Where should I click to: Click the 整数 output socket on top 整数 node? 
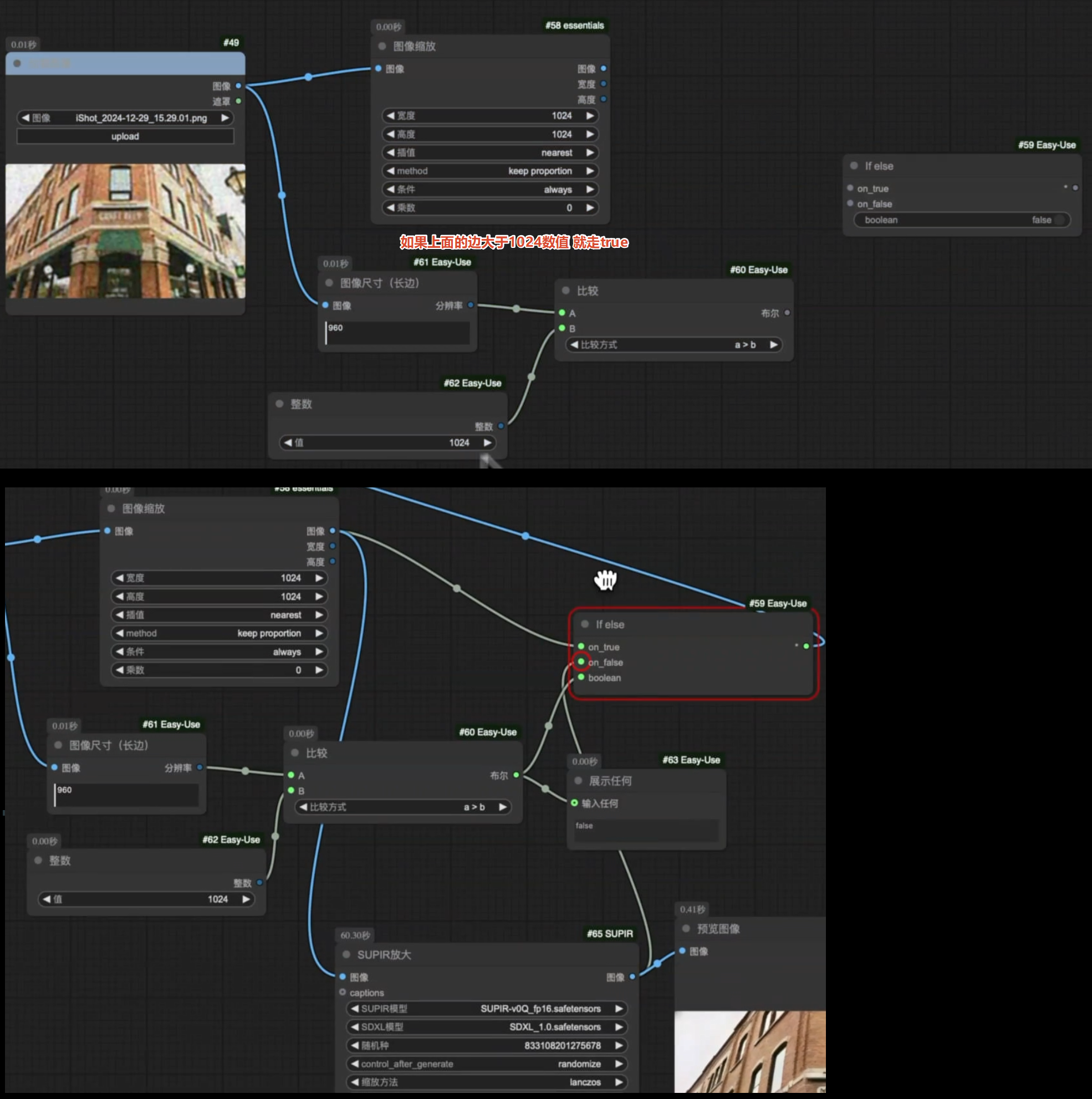point(501,426)
